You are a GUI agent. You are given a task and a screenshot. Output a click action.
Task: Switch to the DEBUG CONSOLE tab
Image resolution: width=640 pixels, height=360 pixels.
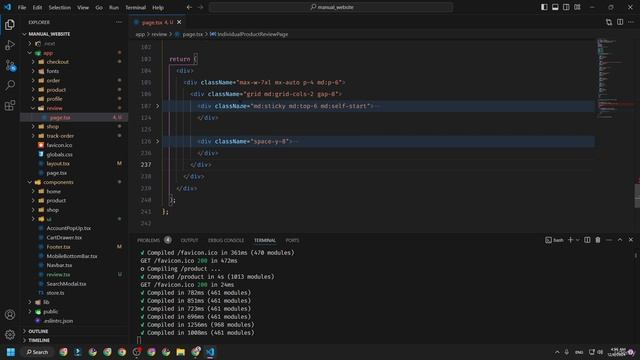(226, 240)
